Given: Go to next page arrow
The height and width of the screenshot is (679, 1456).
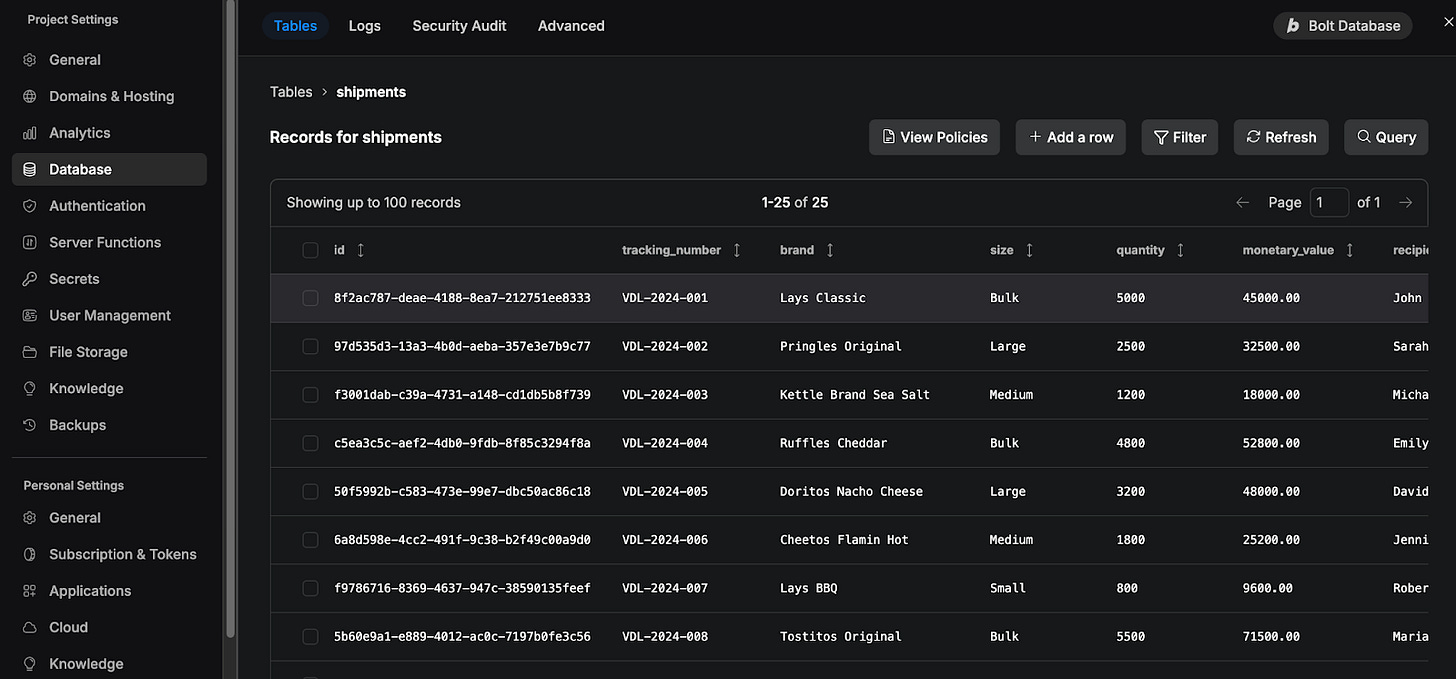Looking at the screenshot, I should pos(1406,202).
